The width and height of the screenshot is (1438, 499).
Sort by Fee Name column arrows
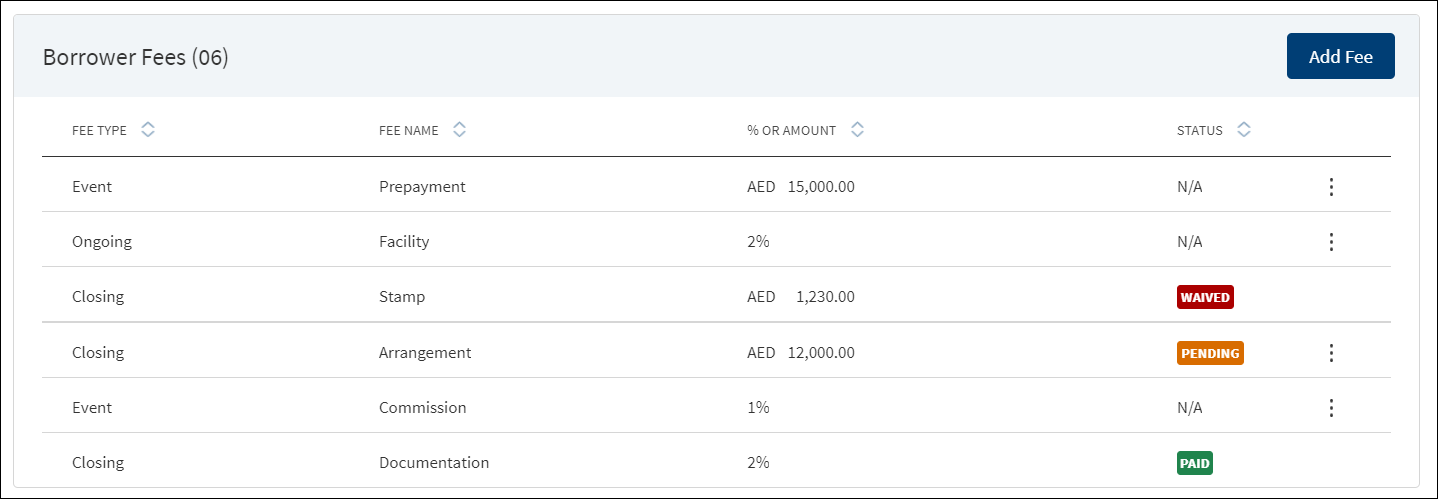coord(460,130)
